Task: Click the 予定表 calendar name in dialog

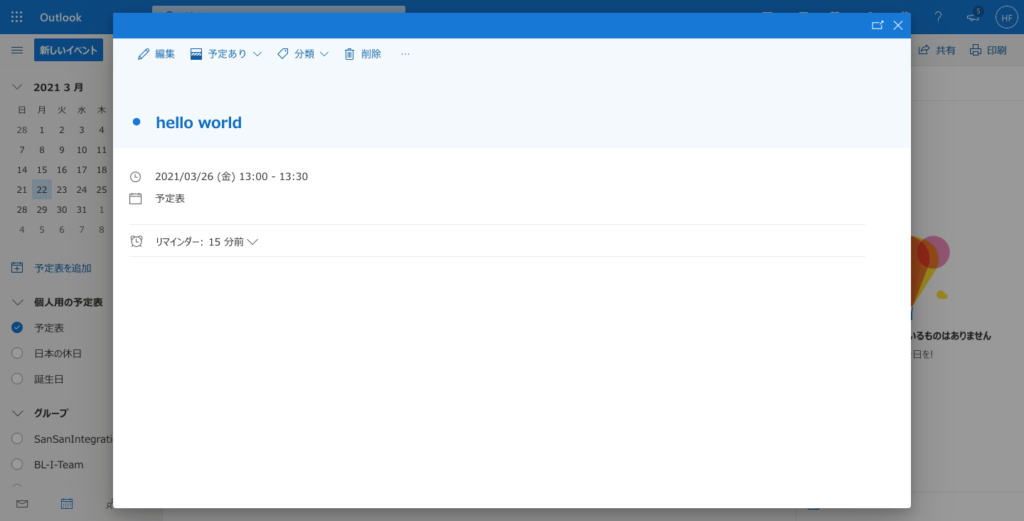Action: [x=170, y=198]
